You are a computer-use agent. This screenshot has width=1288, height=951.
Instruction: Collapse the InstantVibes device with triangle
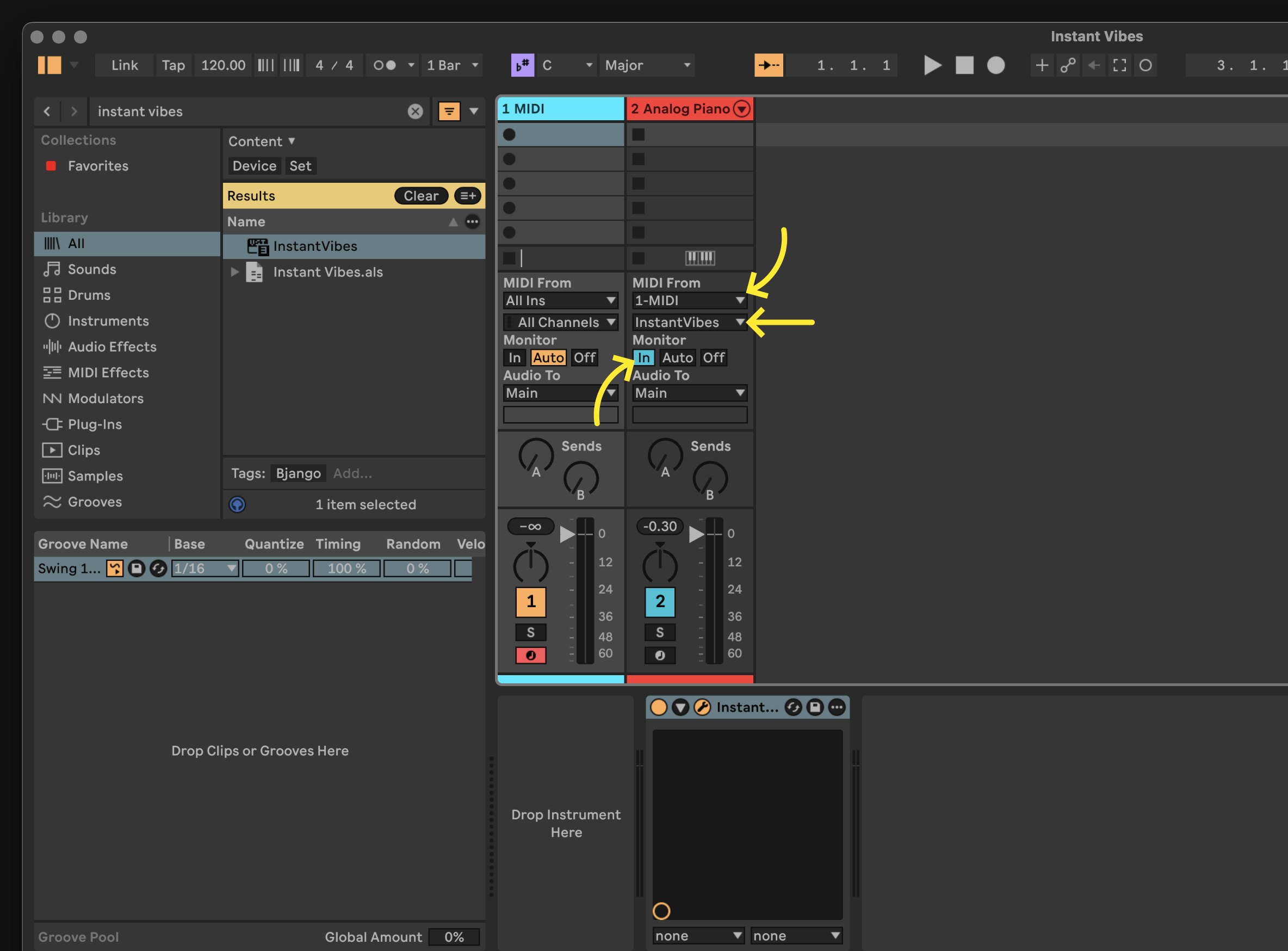(x=680, y=707)
